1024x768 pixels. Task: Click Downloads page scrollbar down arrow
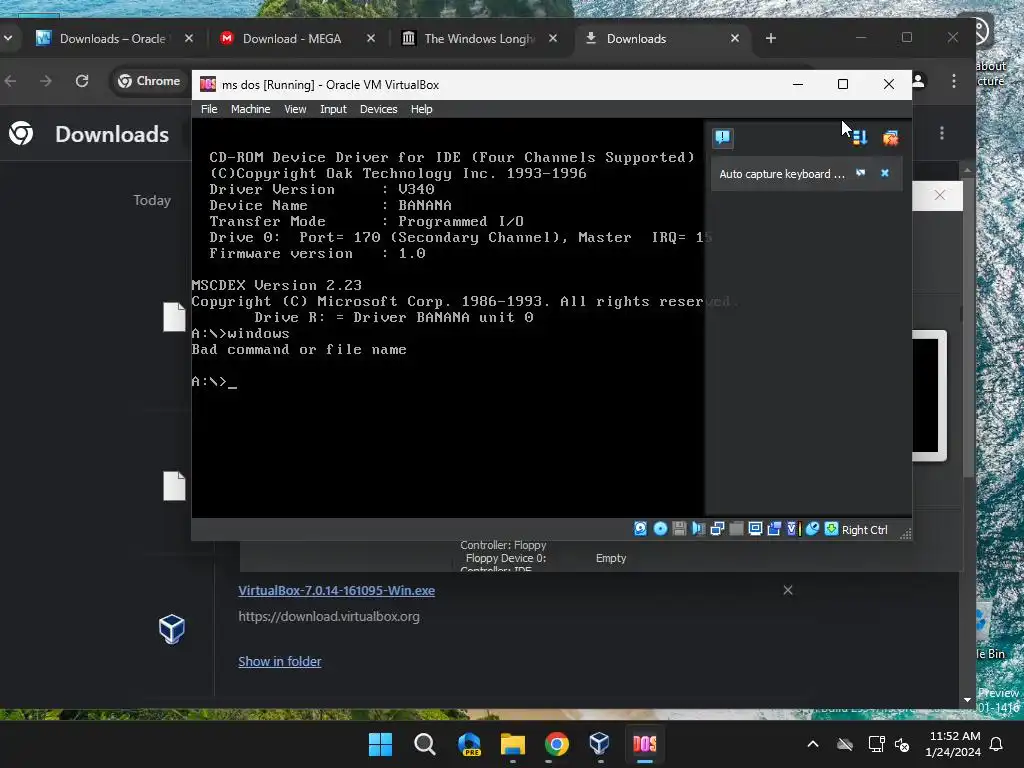[967, 699]
